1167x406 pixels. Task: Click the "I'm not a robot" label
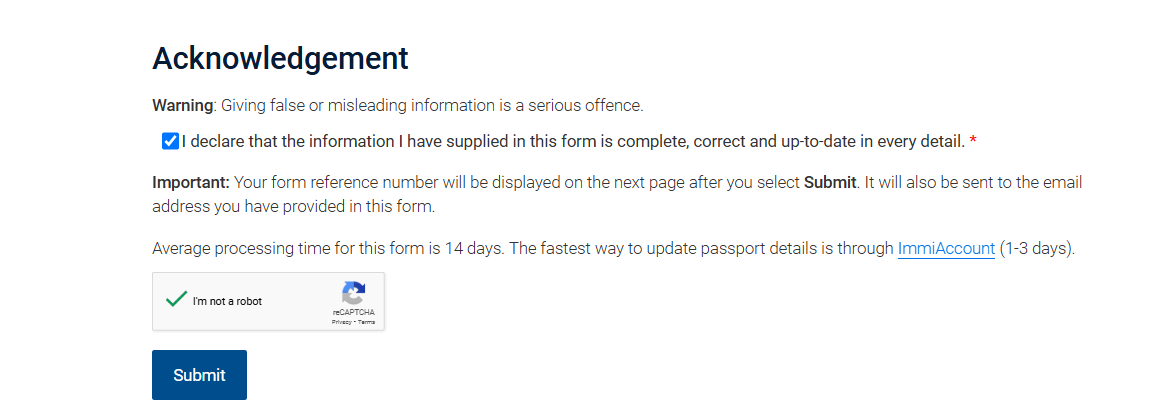pyautogui.click(x=227, y=301)
